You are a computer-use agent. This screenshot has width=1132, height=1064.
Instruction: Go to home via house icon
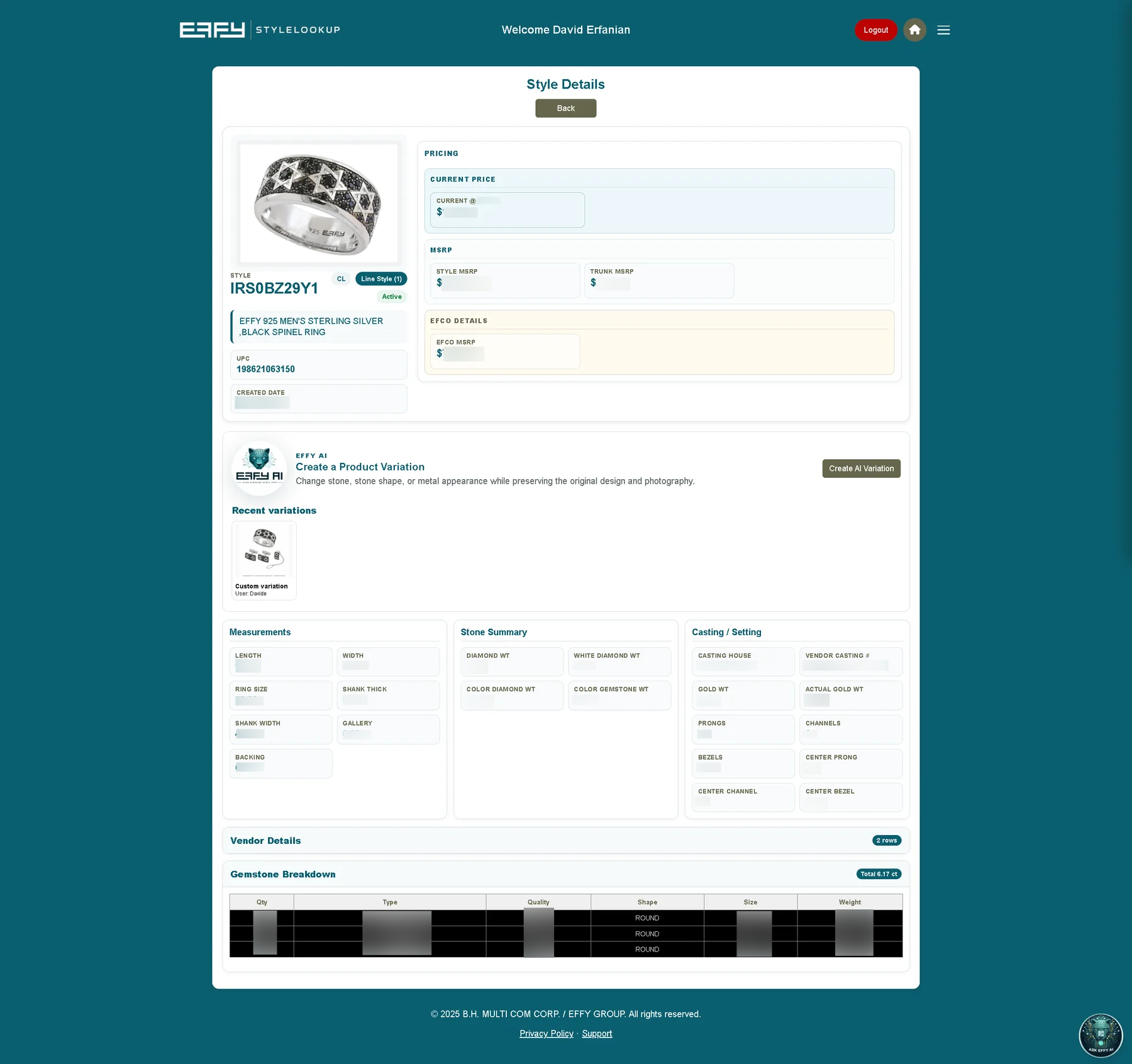pyautogui.click(x=914, y=30)
